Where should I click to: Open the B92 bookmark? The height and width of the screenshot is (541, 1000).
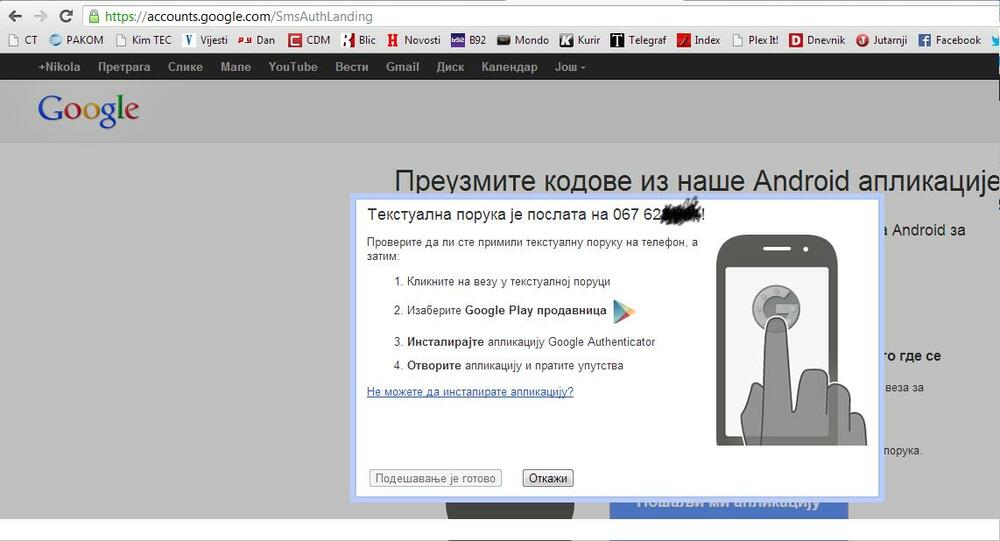(x=469, y=40)
